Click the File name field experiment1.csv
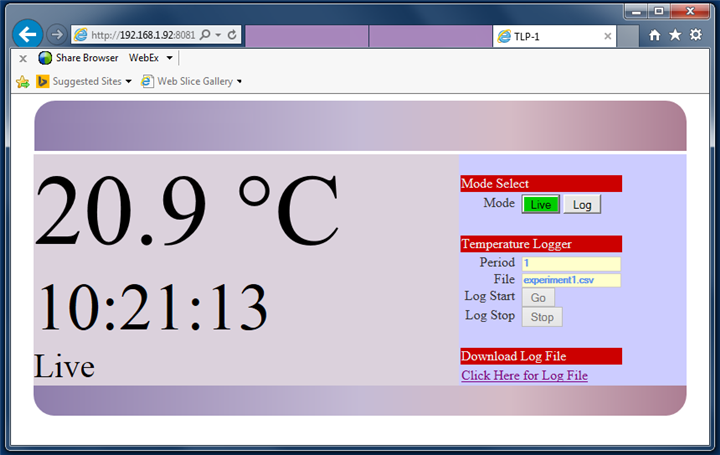Screen dimensions: 720x455 tap(571, 280)
